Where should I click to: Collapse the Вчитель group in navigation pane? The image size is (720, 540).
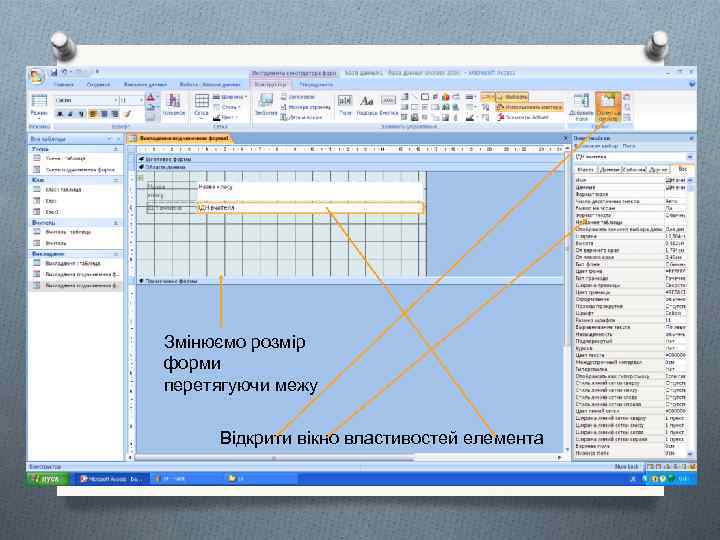(x=116, y=223)
